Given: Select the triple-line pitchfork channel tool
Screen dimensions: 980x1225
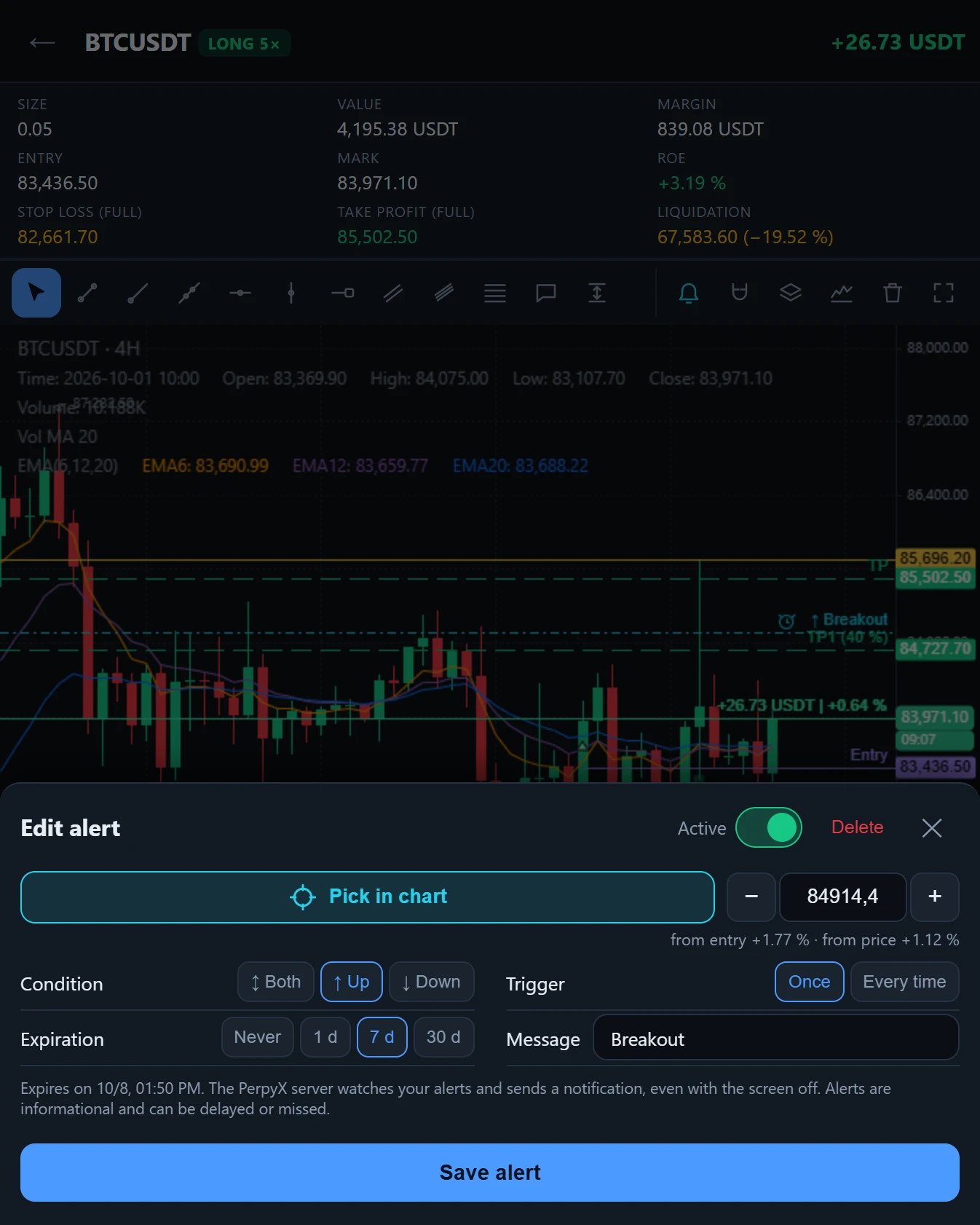Looking at the screenshot, I should tap(444, 293).
